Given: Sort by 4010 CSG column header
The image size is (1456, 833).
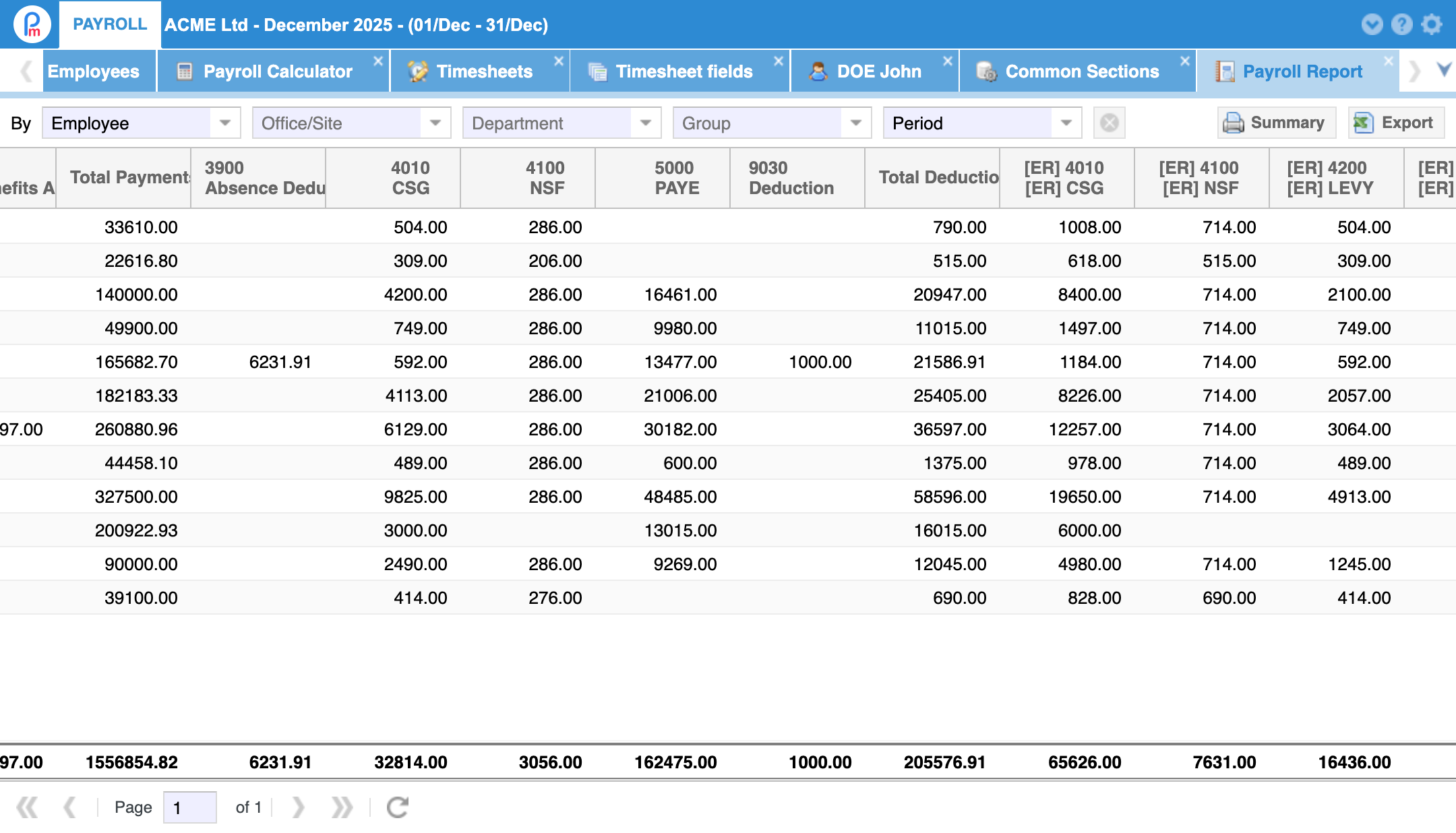Looking at the screenshot, I should coord(393,178).
